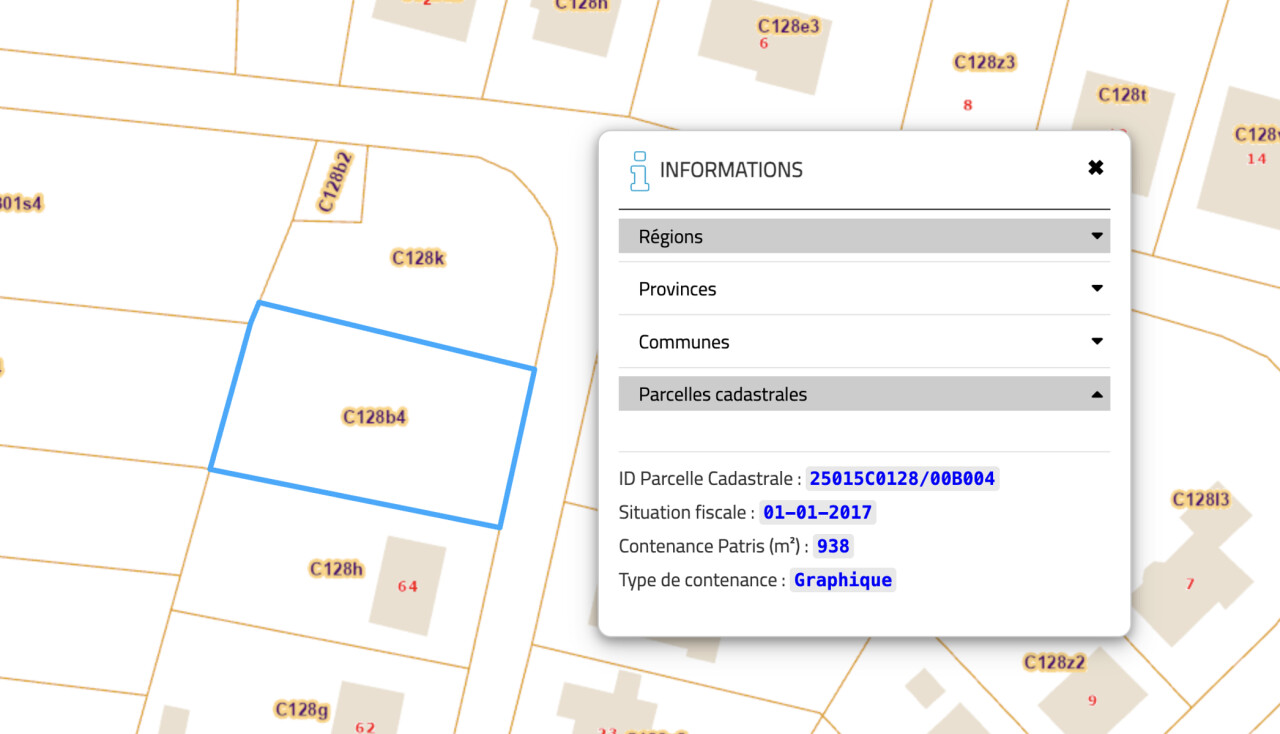1280x734 pixels.
Task: Select the Communes header label
Action: tap(684, 342)
